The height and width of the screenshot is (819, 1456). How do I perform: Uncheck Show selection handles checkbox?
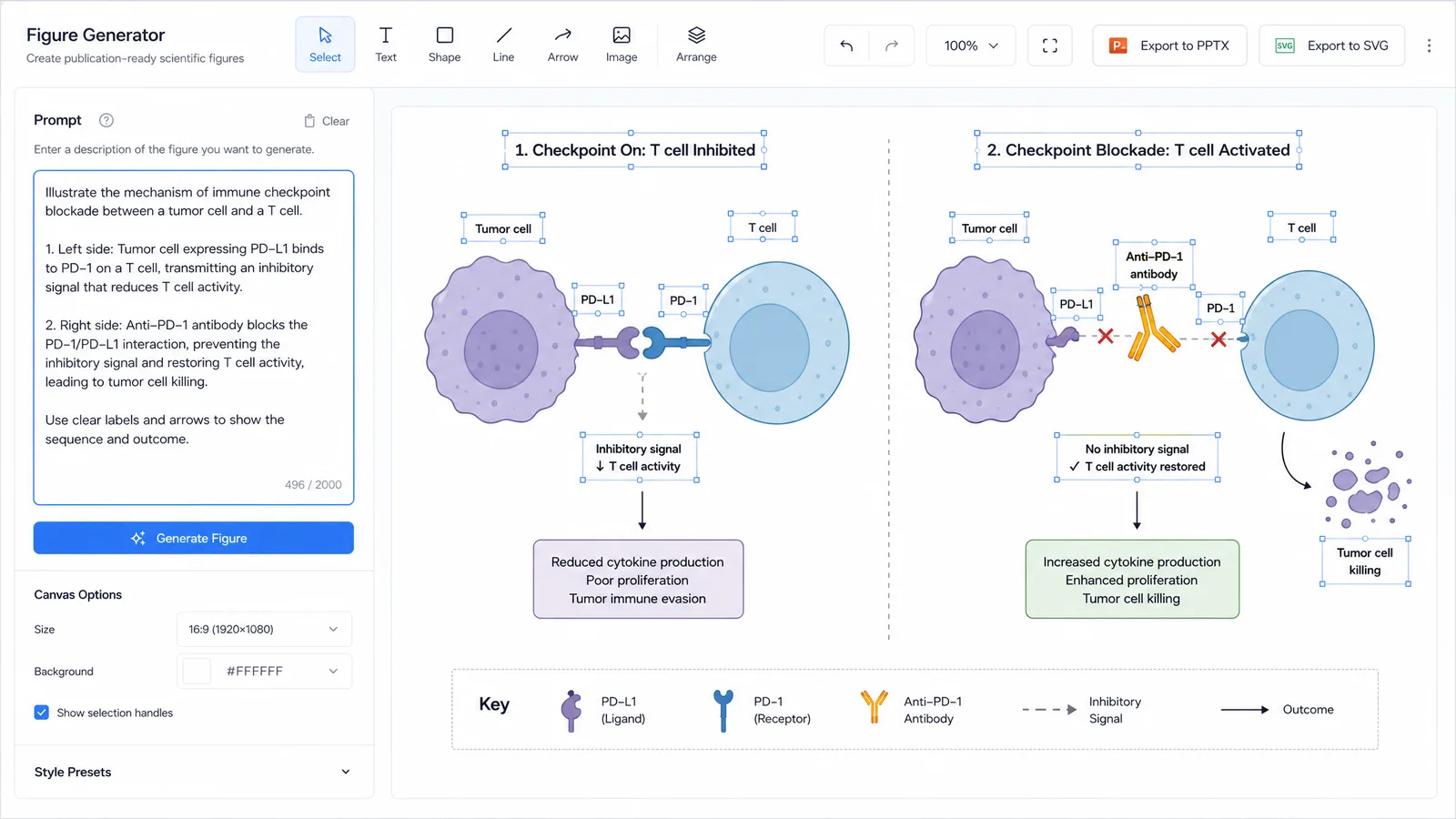(42, 713)
